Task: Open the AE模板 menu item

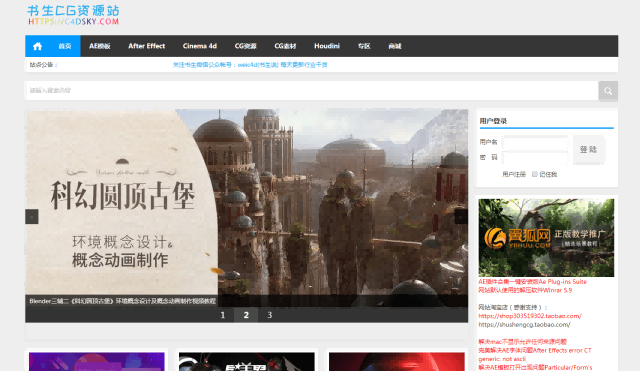Action: pyautogui.click(x=100, y=46)
